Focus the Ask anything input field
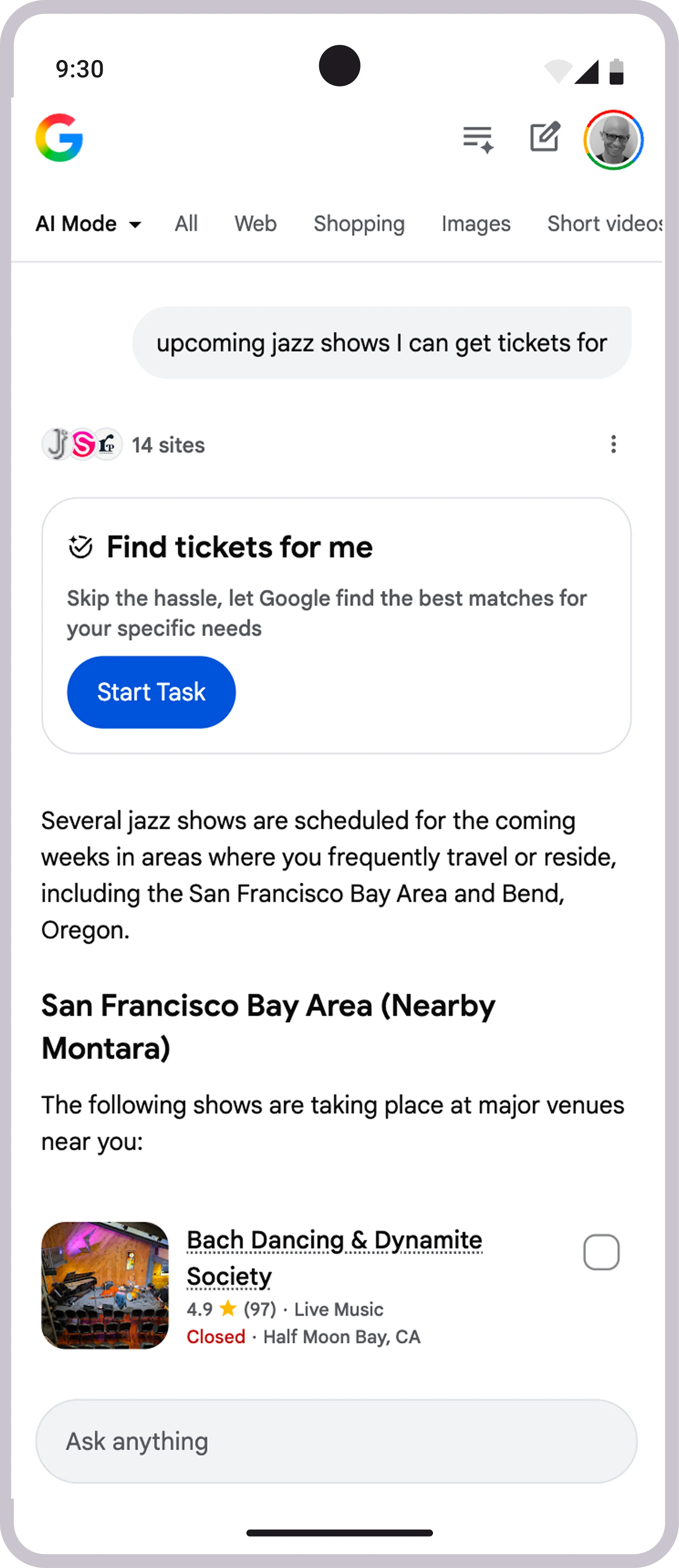 pyautogui.click(x=336, y=1441)
